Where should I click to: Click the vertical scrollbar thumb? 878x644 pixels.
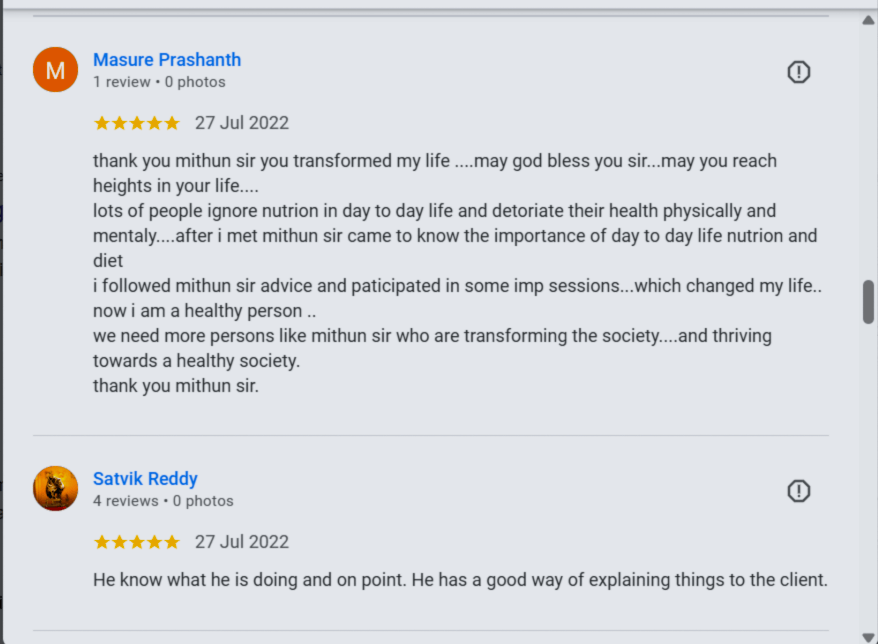click(x=868, y=302)
